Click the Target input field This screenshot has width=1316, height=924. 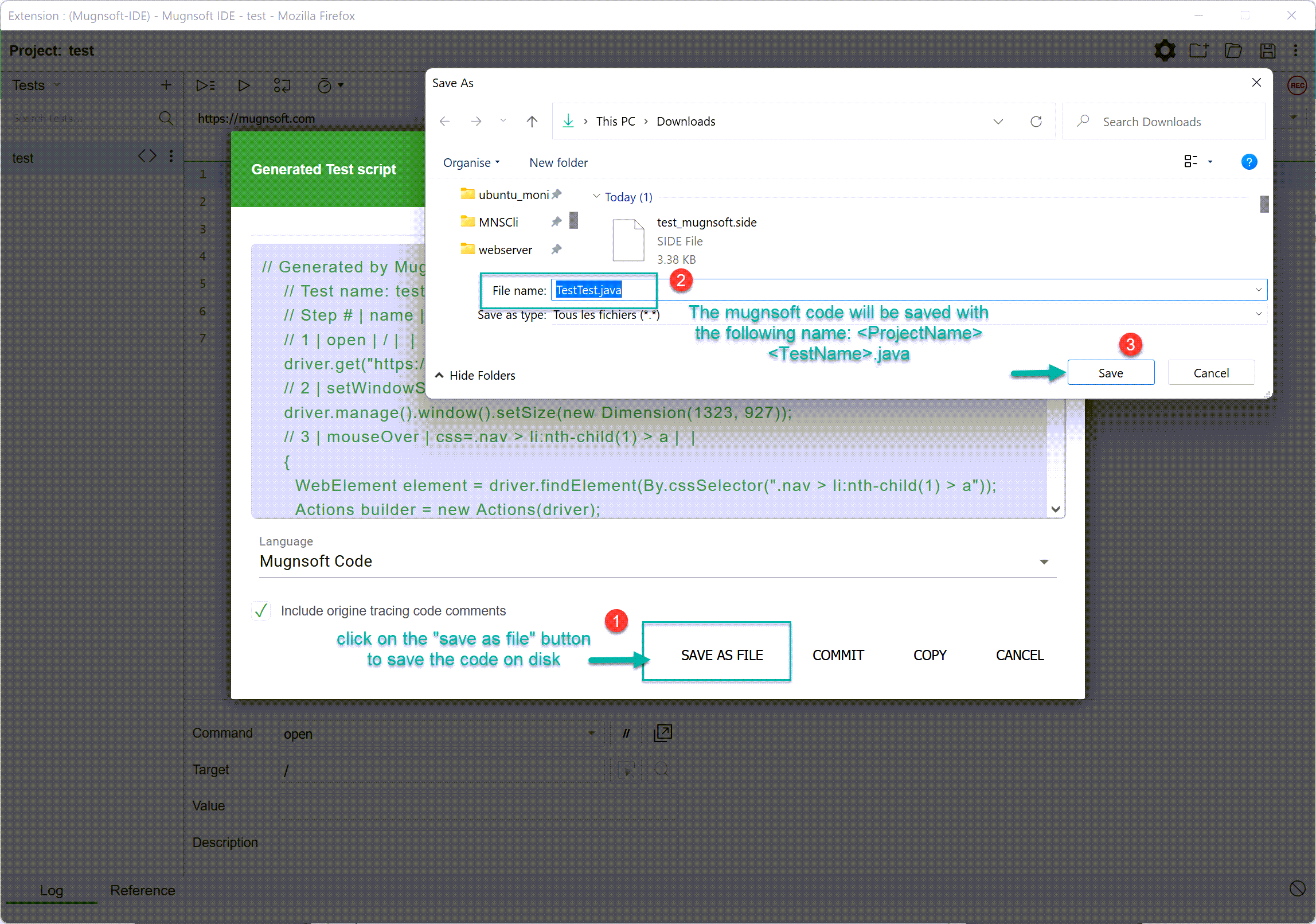[x=440, y=770]
